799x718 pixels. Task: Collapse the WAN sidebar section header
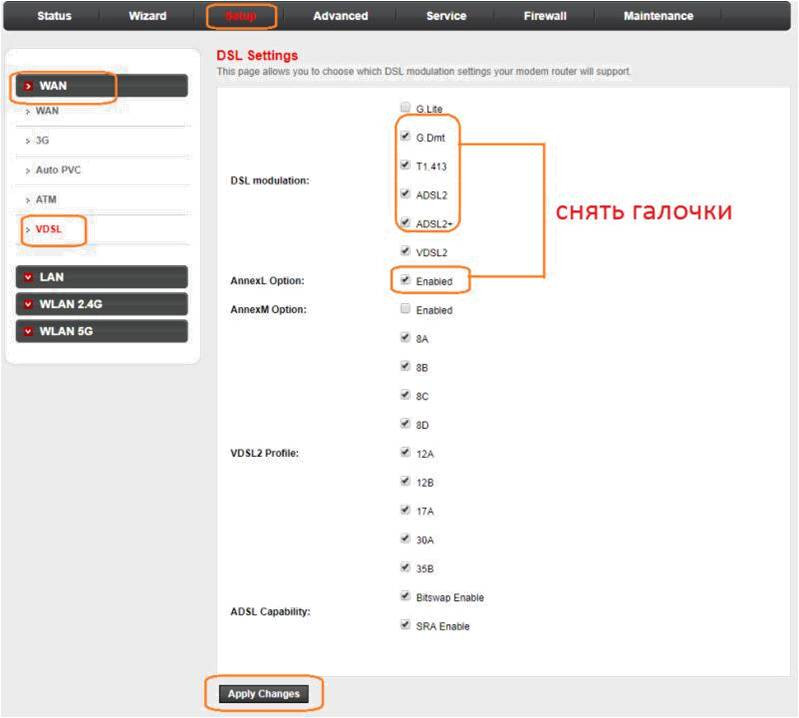point(100,86)
